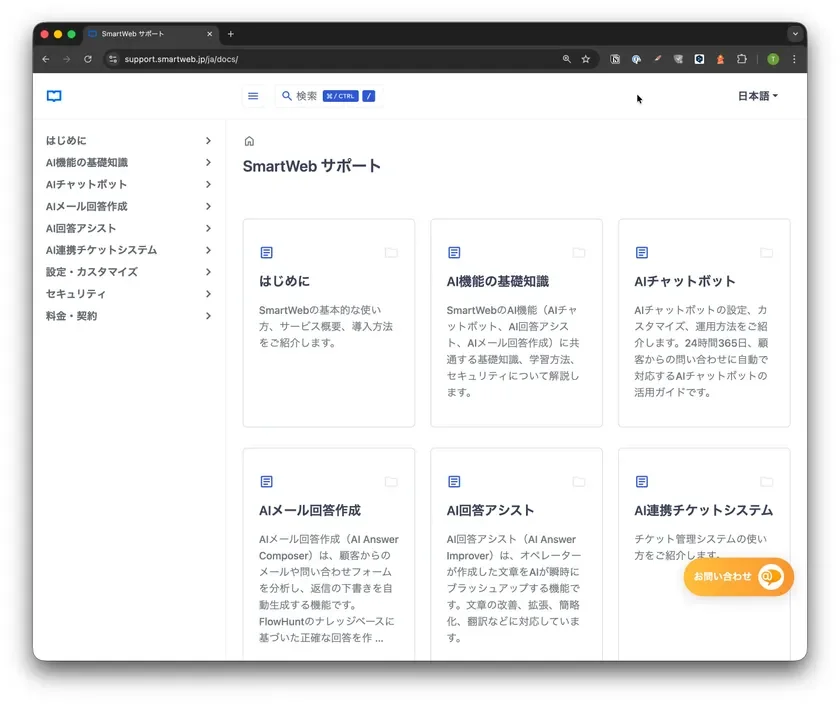Toggle the bookmark on the はじめに card
The image size is (840, 704).
click(390, 252)
